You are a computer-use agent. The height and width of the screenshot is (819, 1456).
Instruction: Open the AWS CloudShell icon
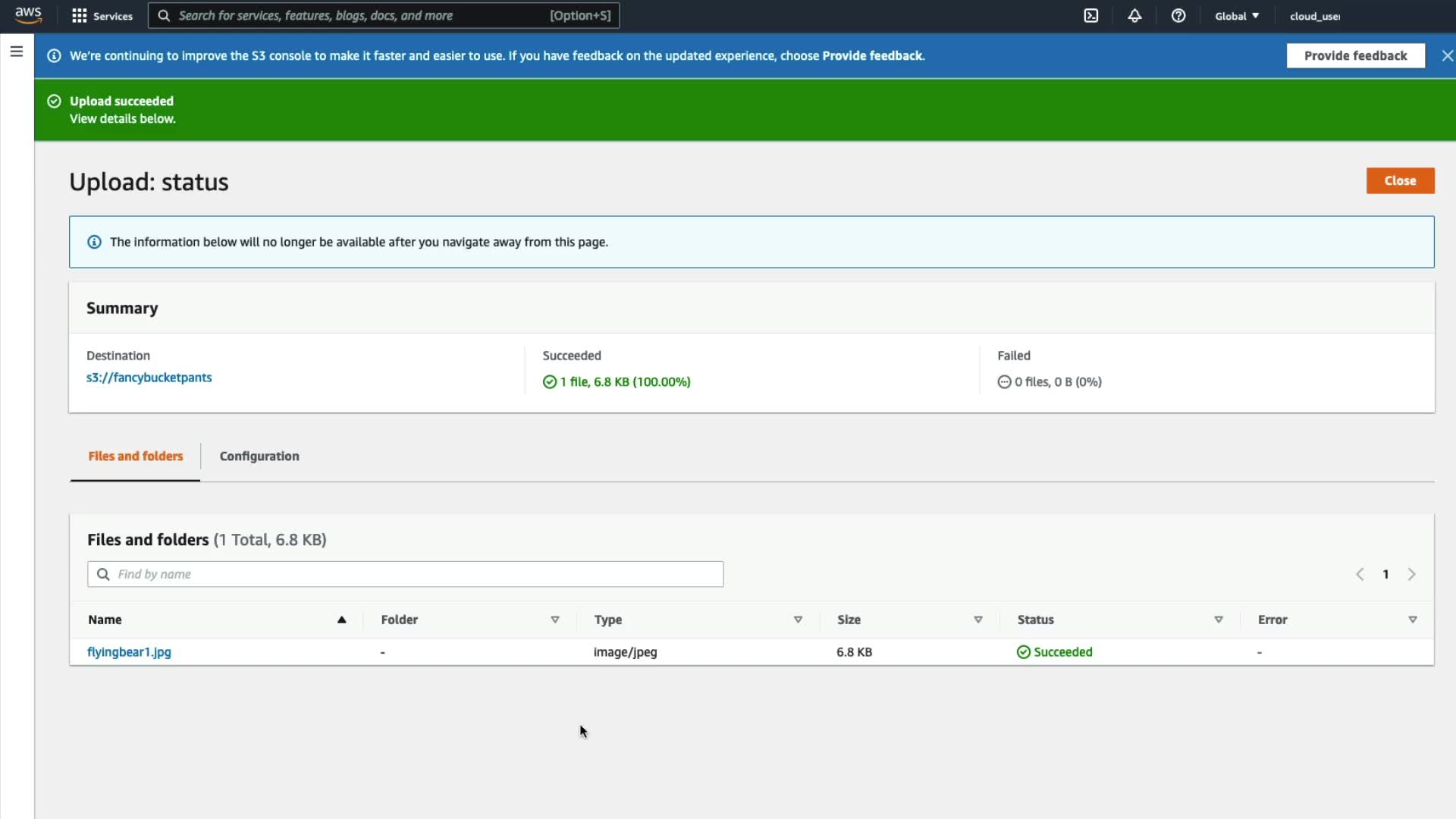click(1090, 16)
